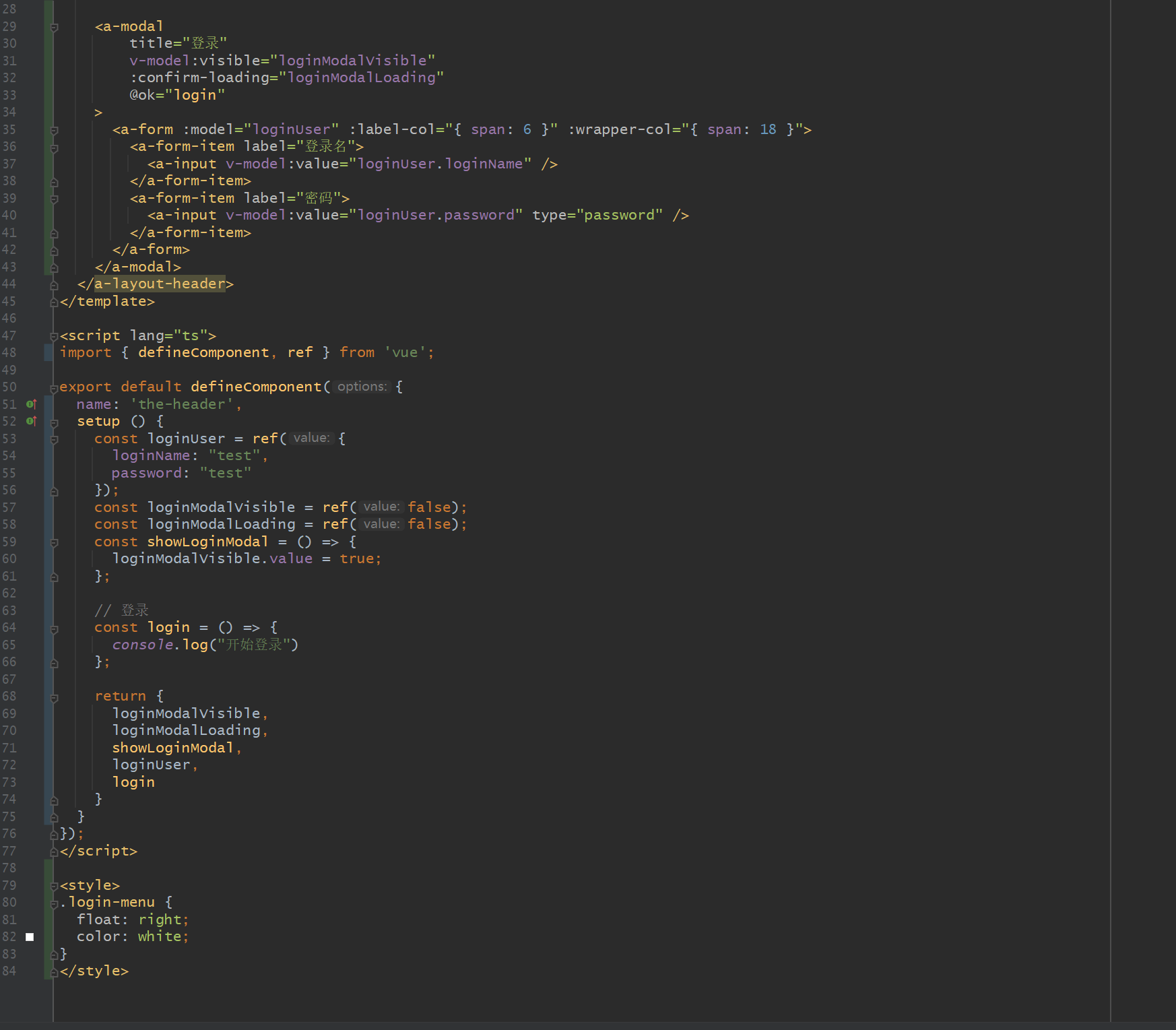Click the fold end marker at closing a-form tag

[x=55, y=251]
